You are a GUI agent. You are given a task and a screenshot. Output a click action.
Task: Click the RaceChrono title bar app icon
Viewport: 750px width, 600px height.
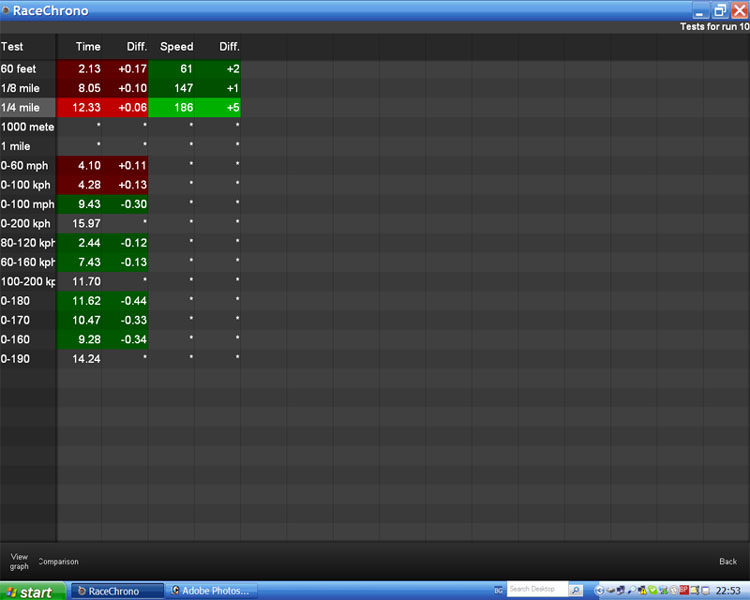tap(6, 11)
